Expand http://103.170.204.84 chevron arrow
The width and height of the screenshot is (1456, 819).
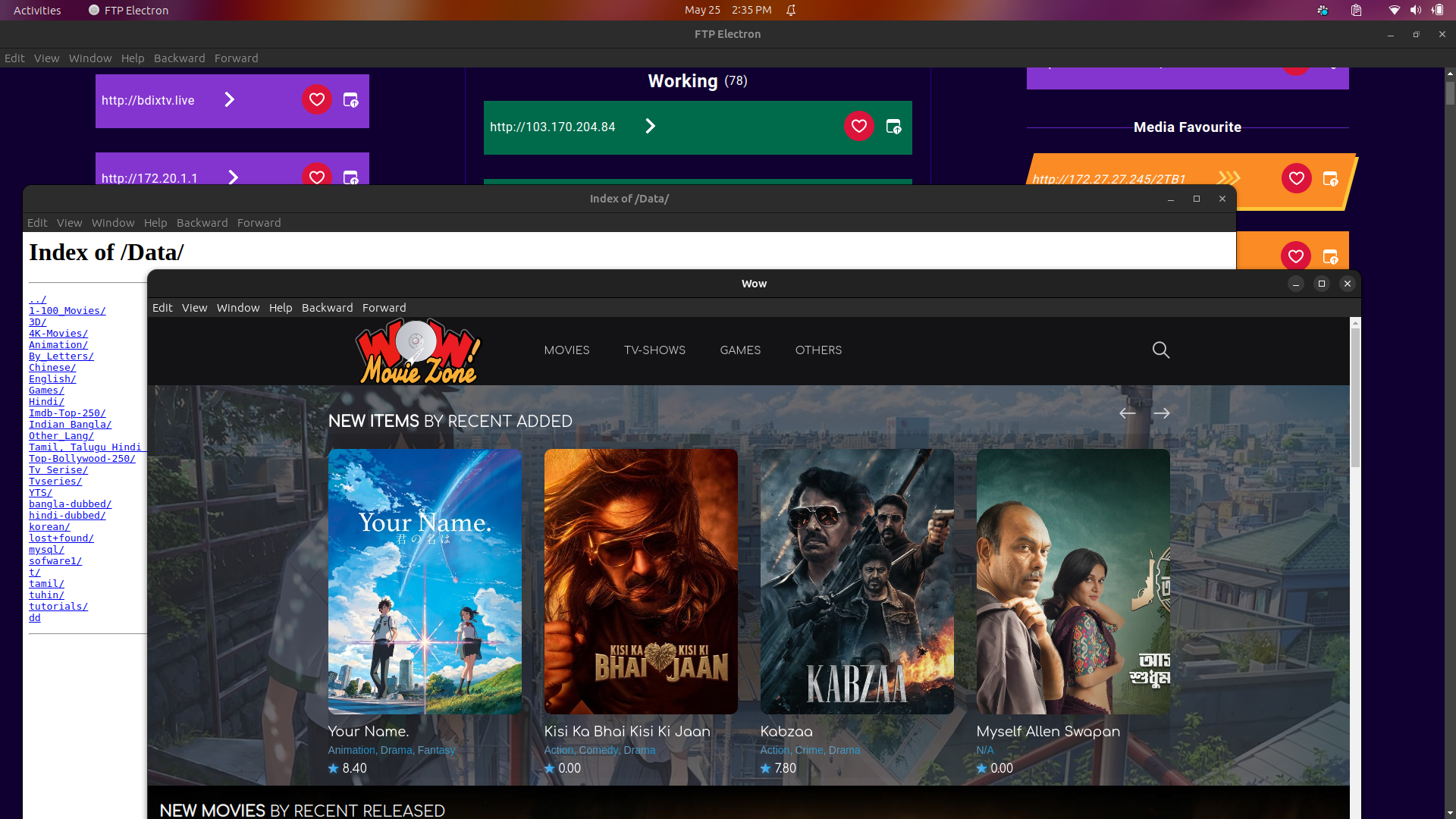(650, 126)
